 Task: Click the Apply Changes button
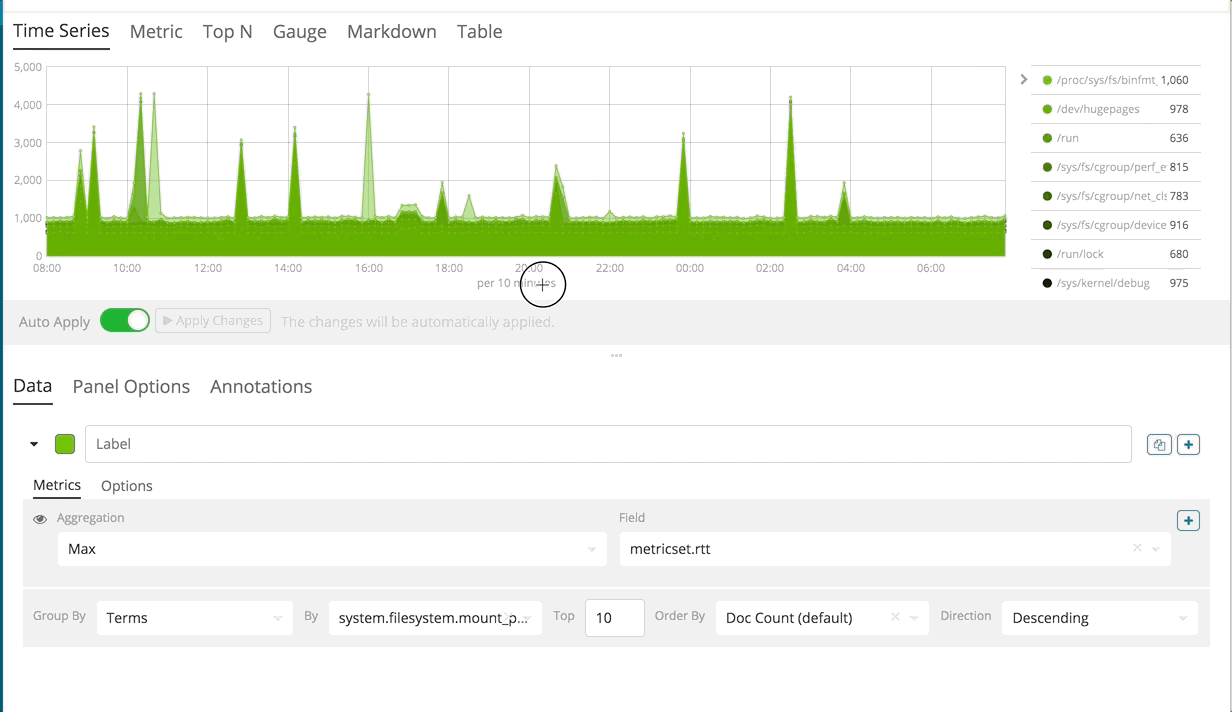213,321
